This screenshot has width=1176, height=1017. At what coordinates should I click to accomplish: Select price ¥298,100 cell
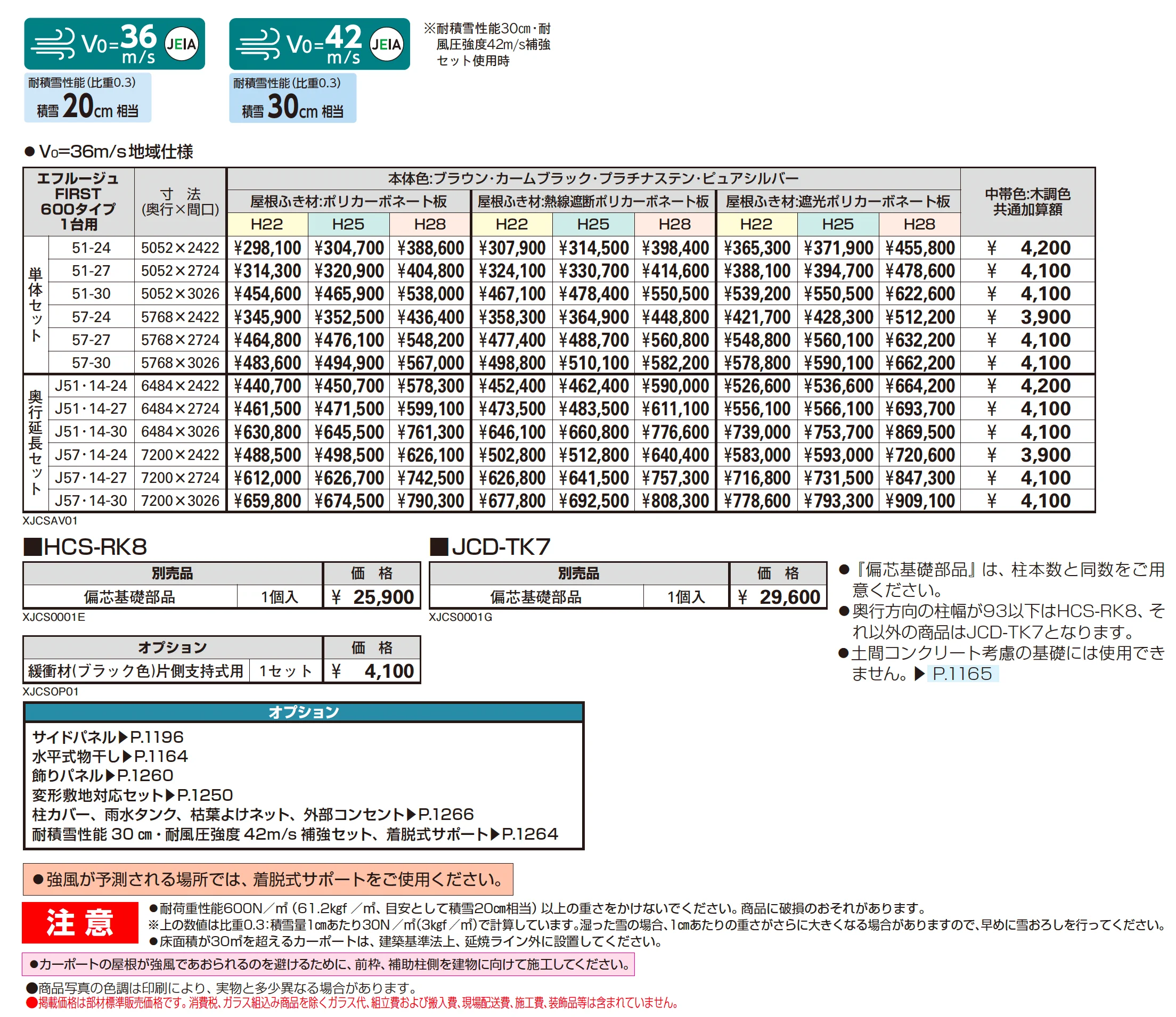pos(267,248)
